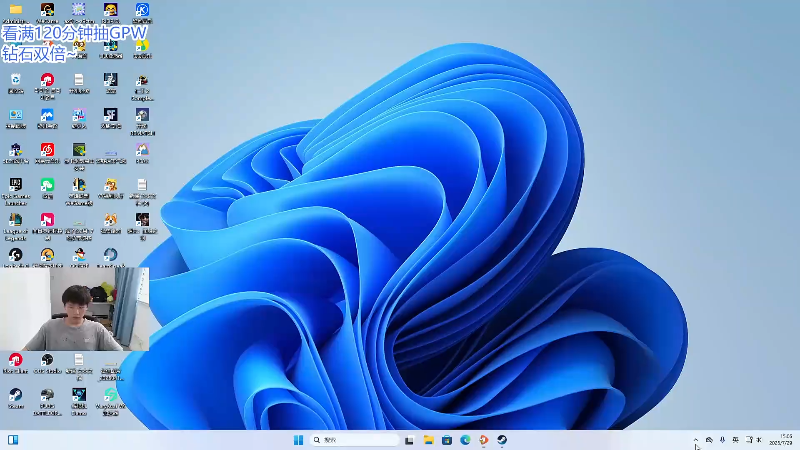The height and width of the screenshot is (450, 800).
Task: Open Task View from the taskbar
Action: (x=409, y=440)
